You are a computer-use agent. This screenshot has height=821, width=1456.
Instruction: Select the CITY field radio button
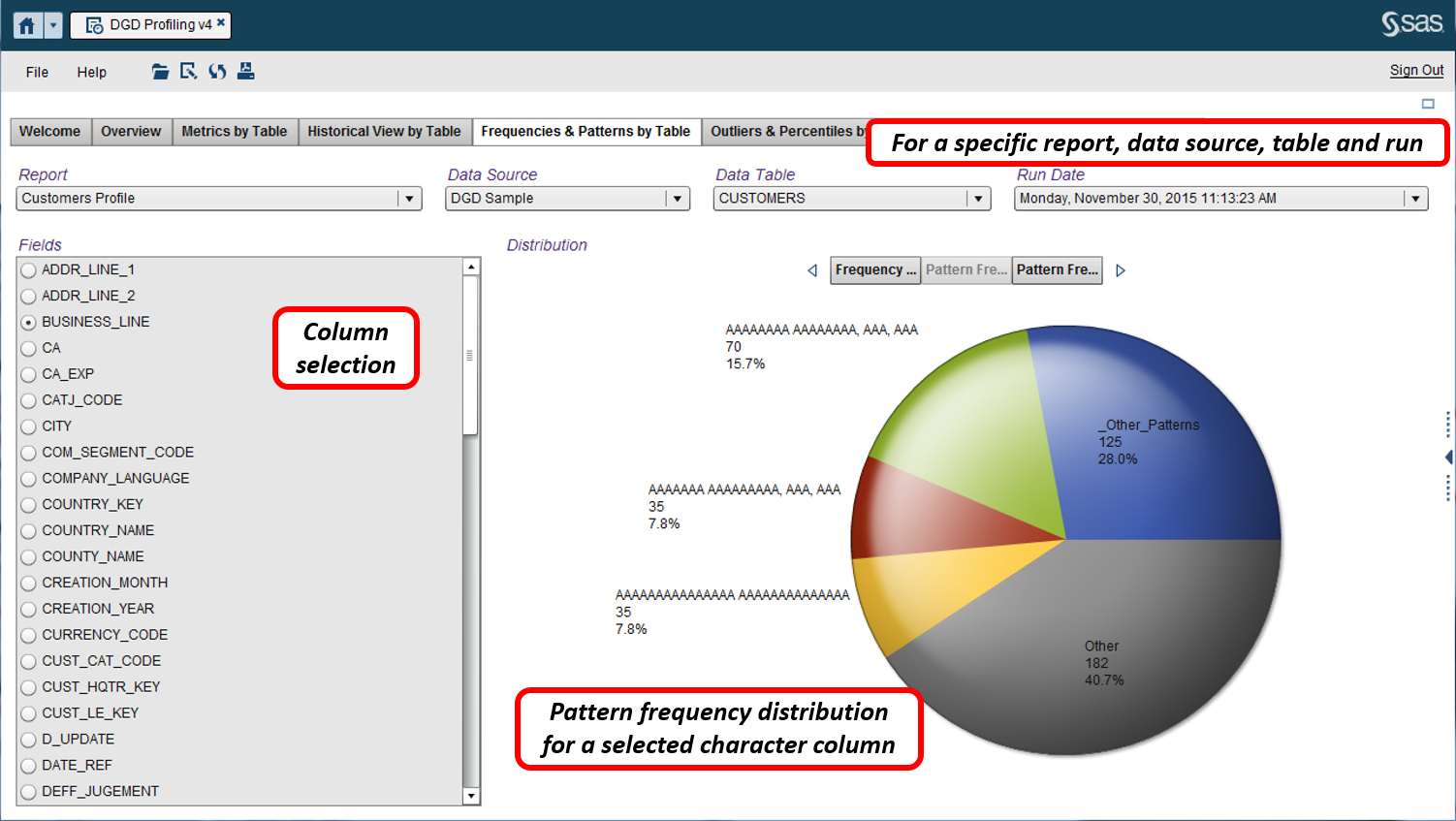[28, 426]
